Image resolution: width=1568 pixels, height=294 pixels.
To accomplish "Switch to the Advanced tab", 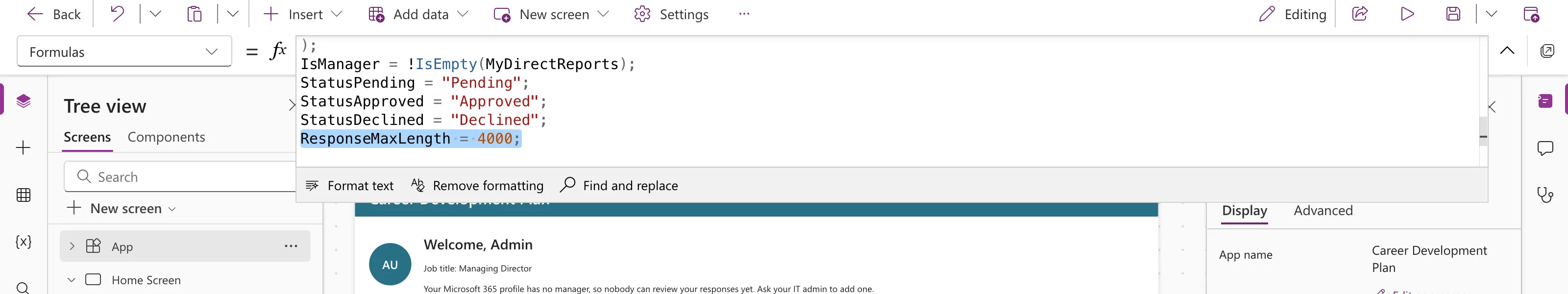I will (1323, 211).
